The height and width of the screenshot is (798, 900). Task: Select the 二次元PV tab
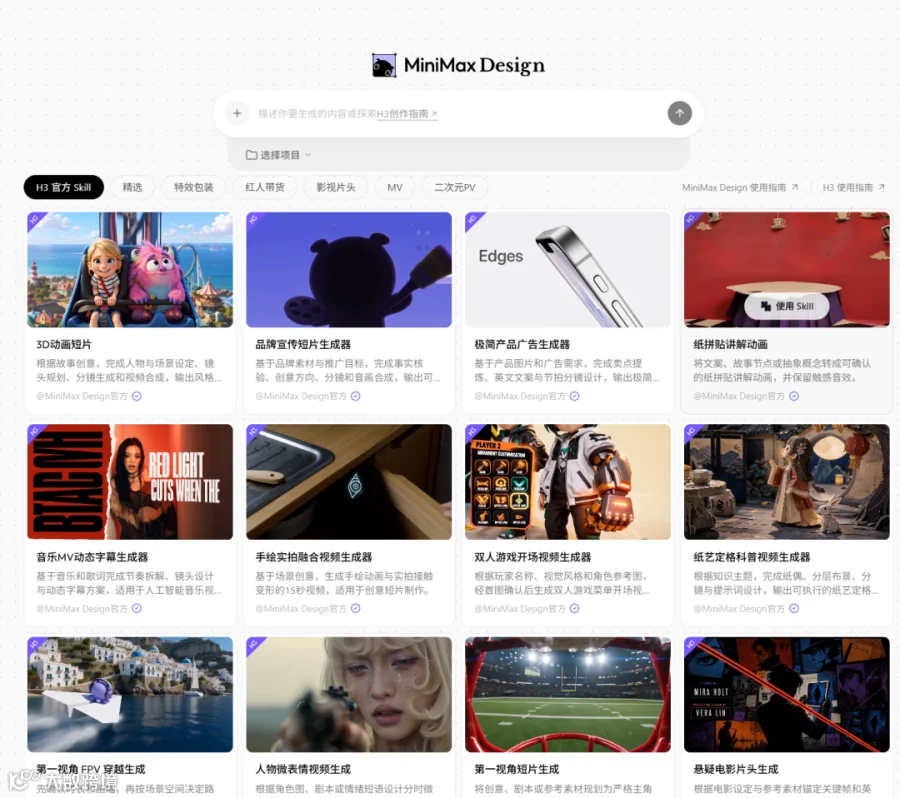(x=455, y=187)
